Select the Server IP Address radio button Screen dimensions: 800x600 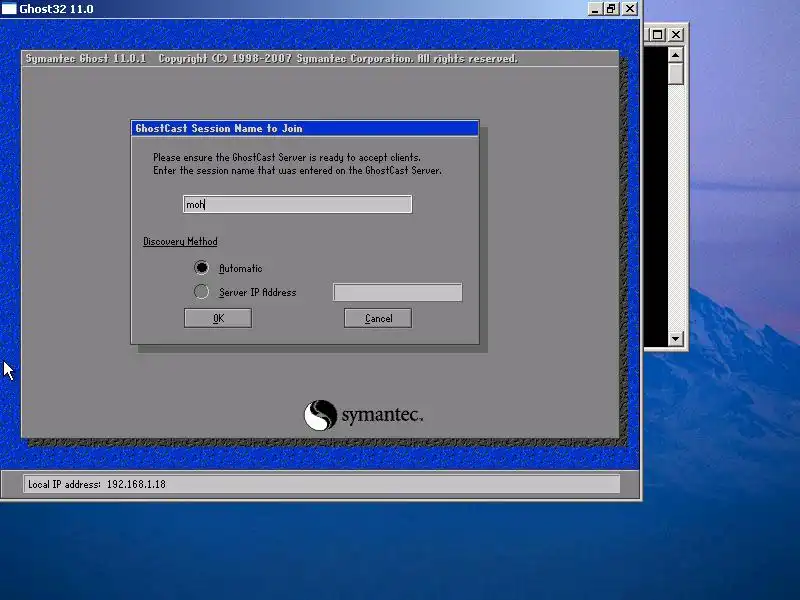tap(201, 291)
